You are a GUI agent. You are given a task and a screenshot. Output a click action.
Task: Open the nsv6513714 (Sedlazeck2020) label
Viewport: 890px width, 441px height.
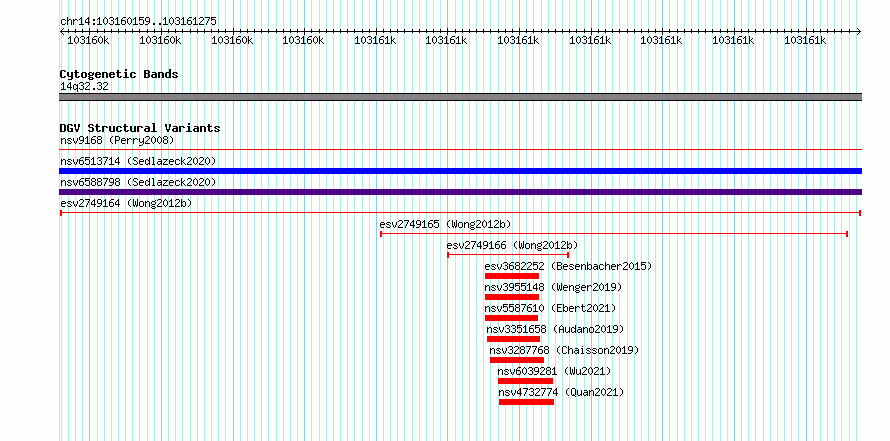138,161
